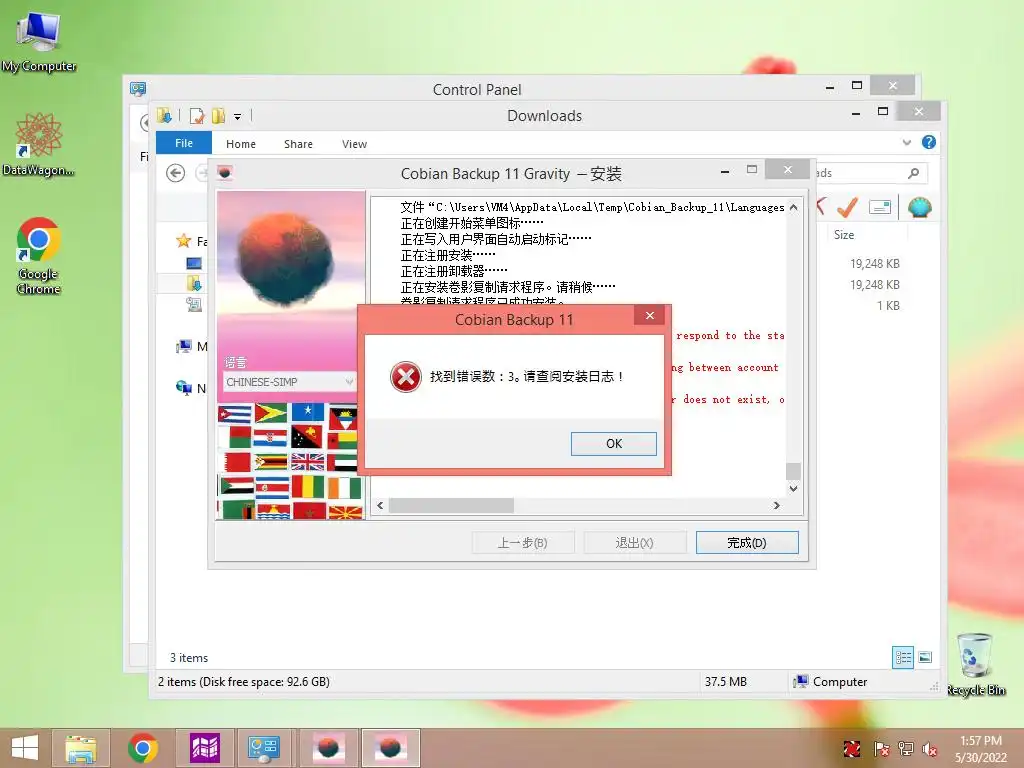This screenshot has width=1024, height=768.
Task: Click the 完成(D) finish button
Action: coord(746,543)
